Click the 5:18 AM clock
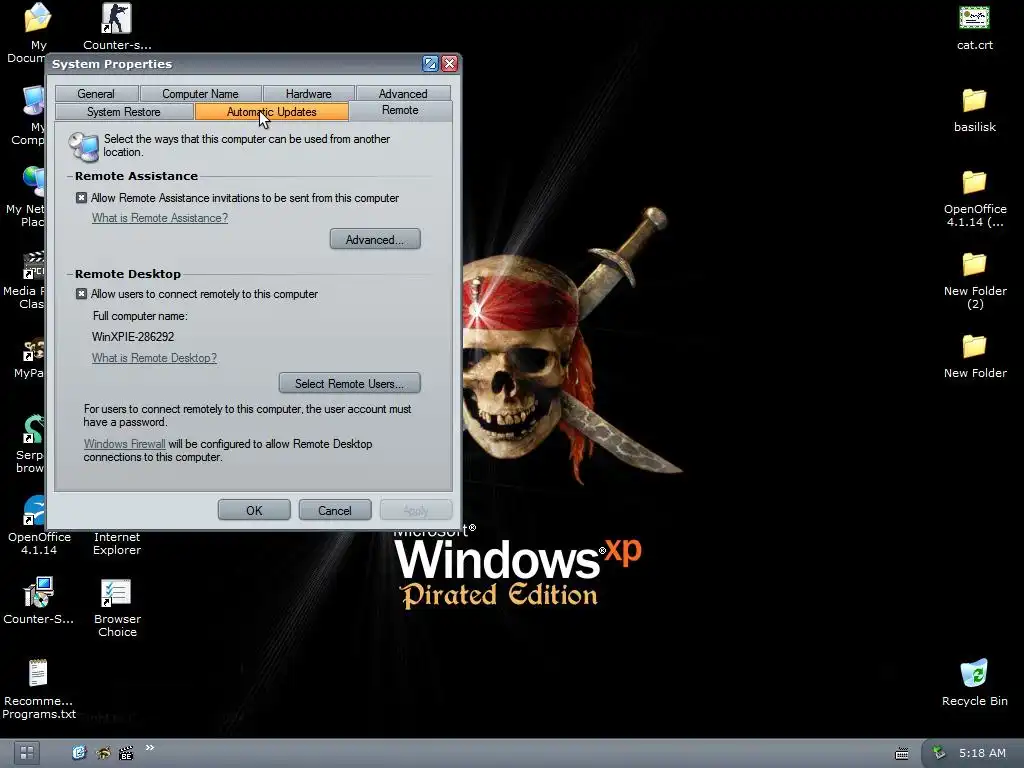The width and height of the screenshot is (1024, 768). click(982, 753)
